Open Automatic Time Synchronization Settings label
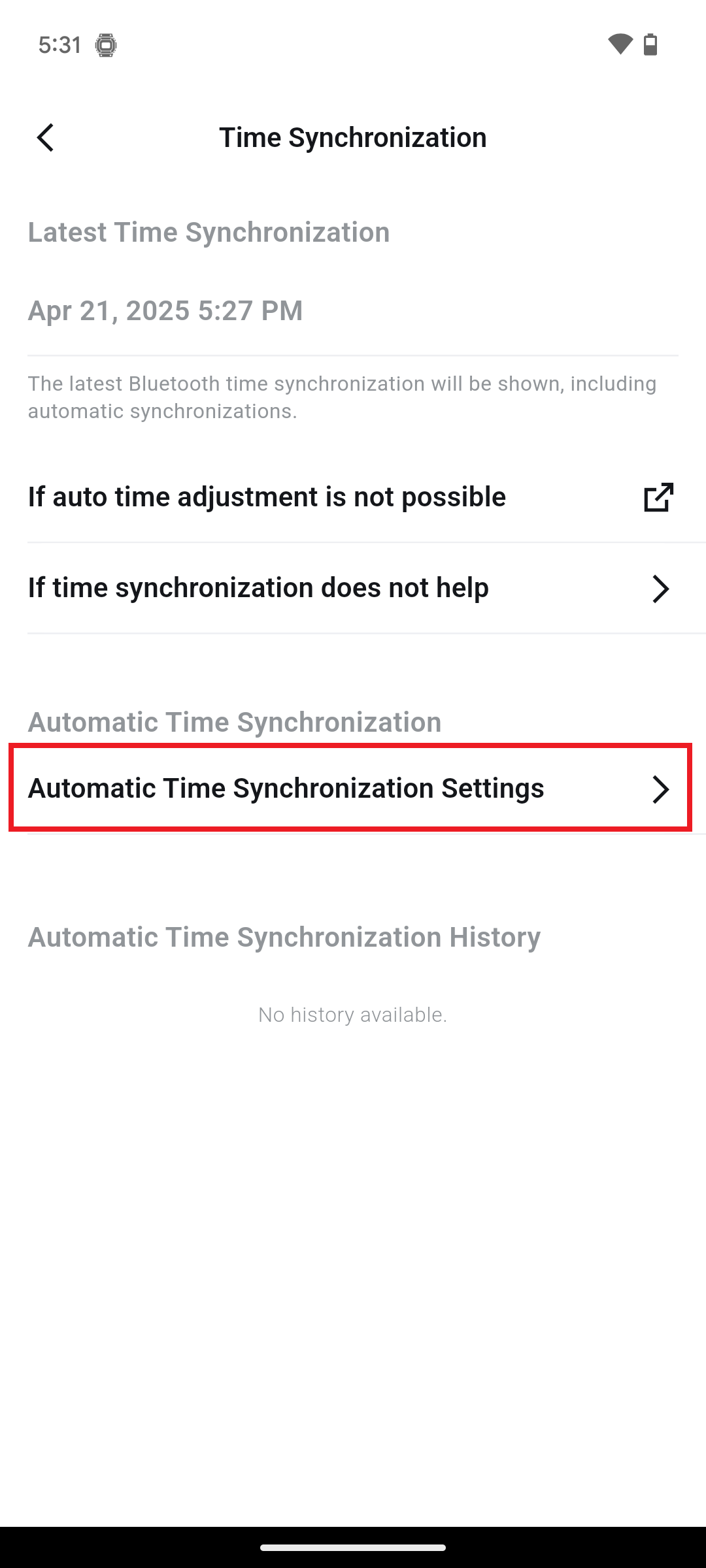Viewport: 706px width, 1568px height. pyautogui.click(x=286, y=789)
